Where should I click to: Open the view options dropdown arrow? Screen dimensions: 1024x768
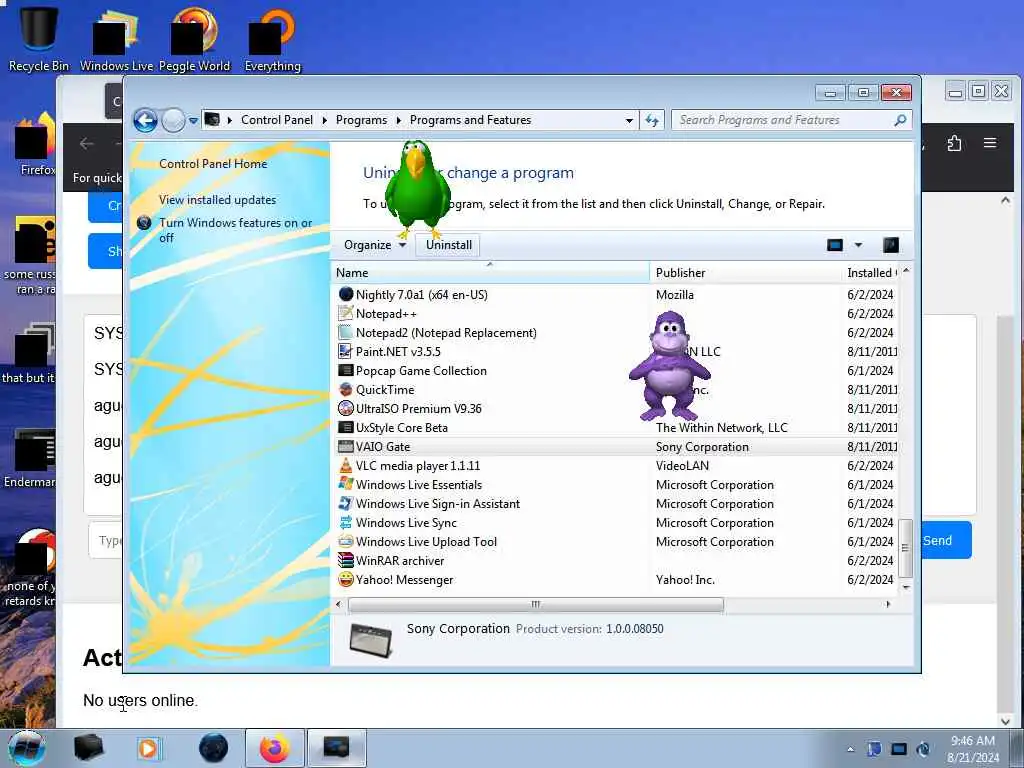858,245
